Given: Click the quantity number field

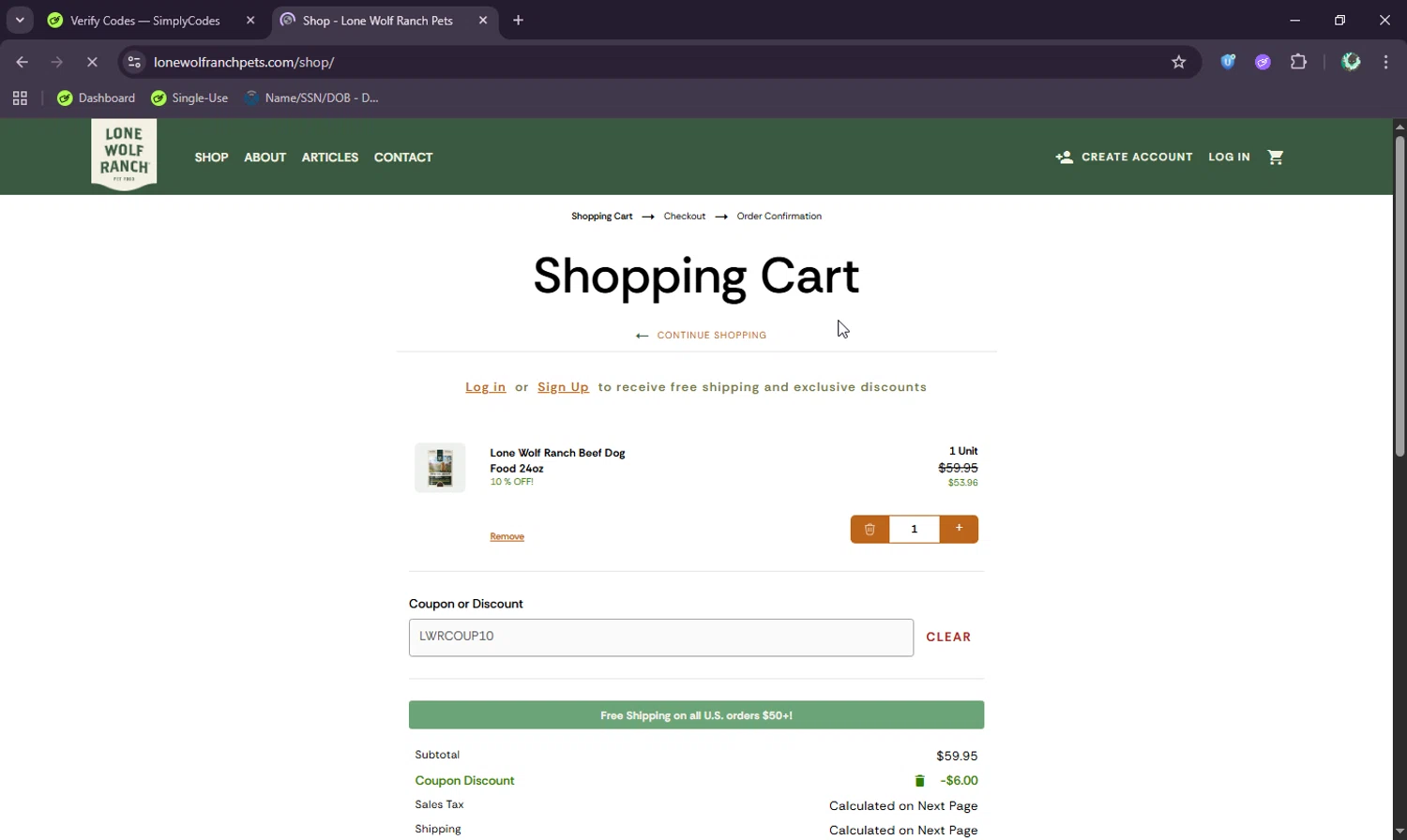Looking at the screenshot, I should [915, 529].
